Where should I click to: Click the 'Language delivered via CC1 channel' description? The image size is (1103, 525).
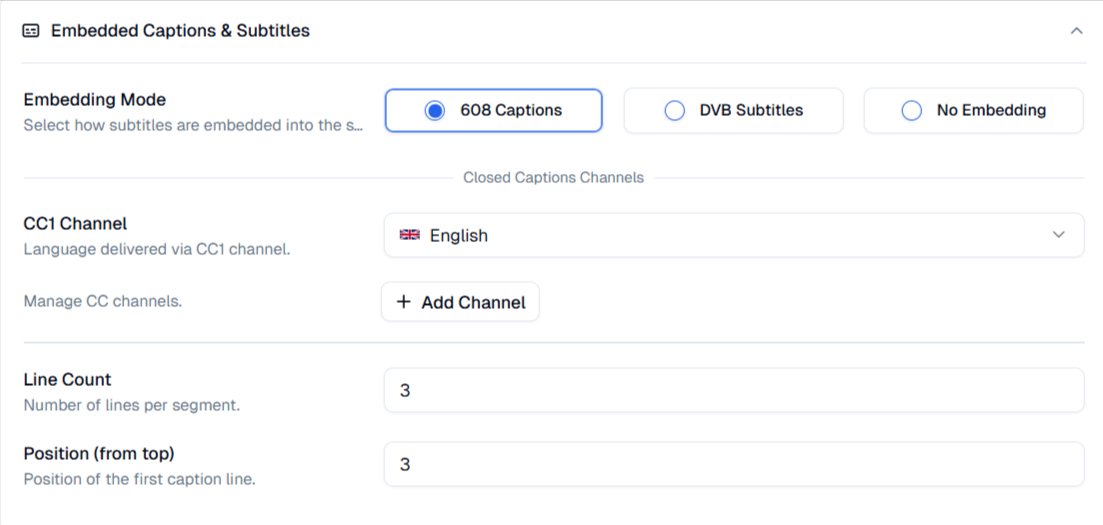pyautogui.click(x=156, y=249)
